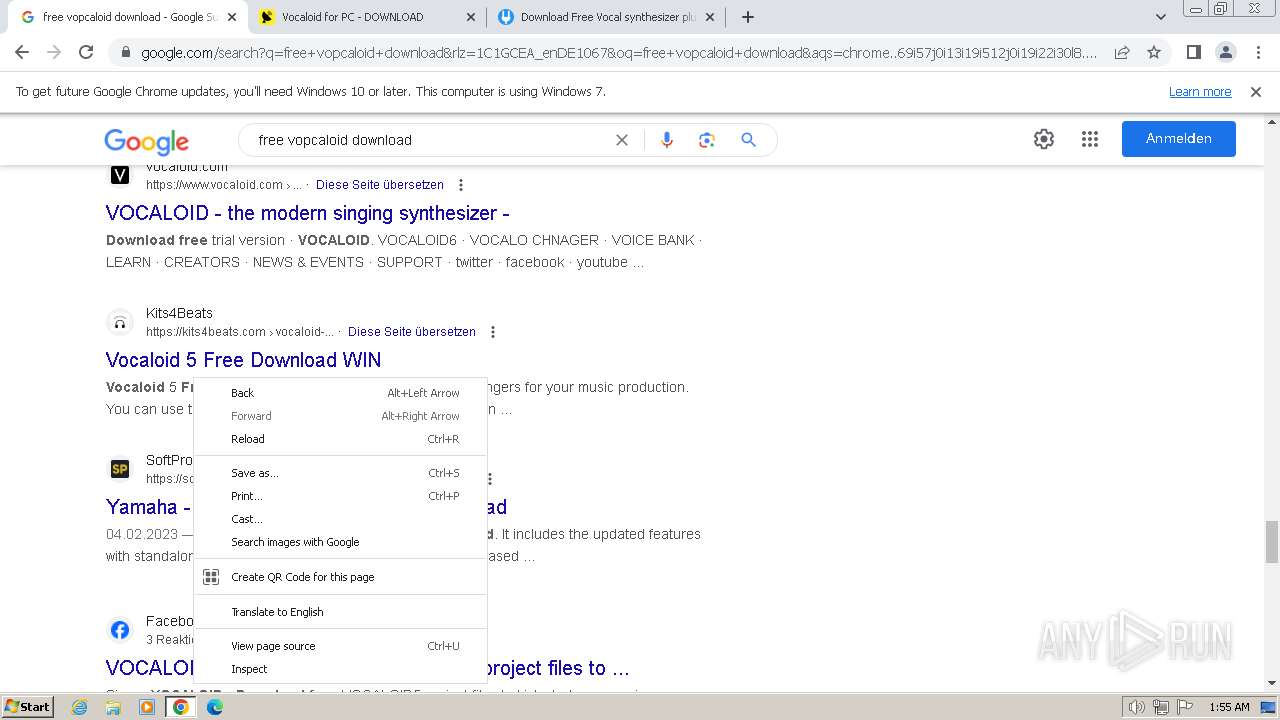This screenshot has width=1280, height=720.
Task: Click the Google logo
Action: click(x=146, y=141)
